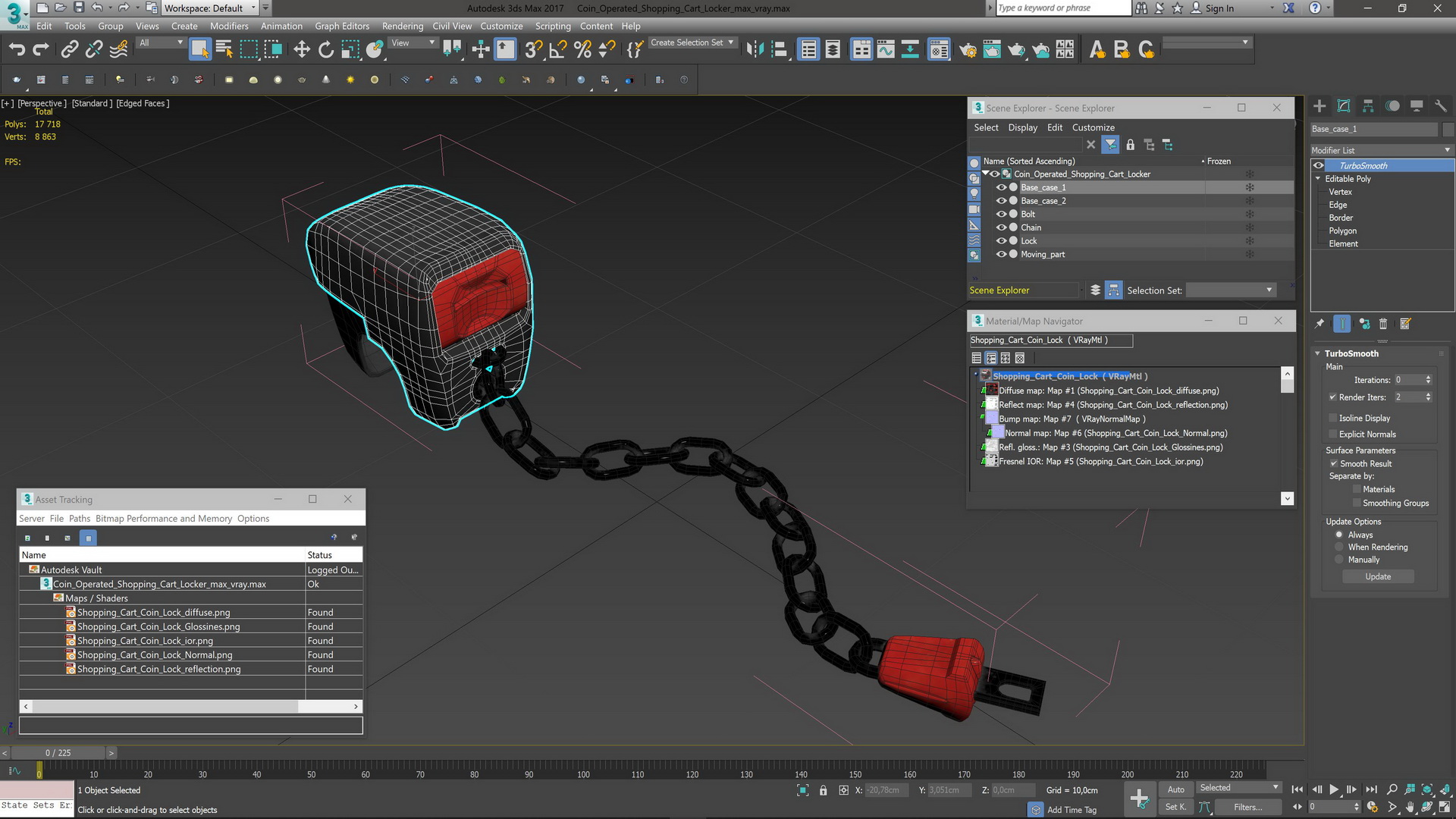Toggle Angle Snap in main toolbar
The width and height of the screenshot is (1456, 819).
(557, 50)
